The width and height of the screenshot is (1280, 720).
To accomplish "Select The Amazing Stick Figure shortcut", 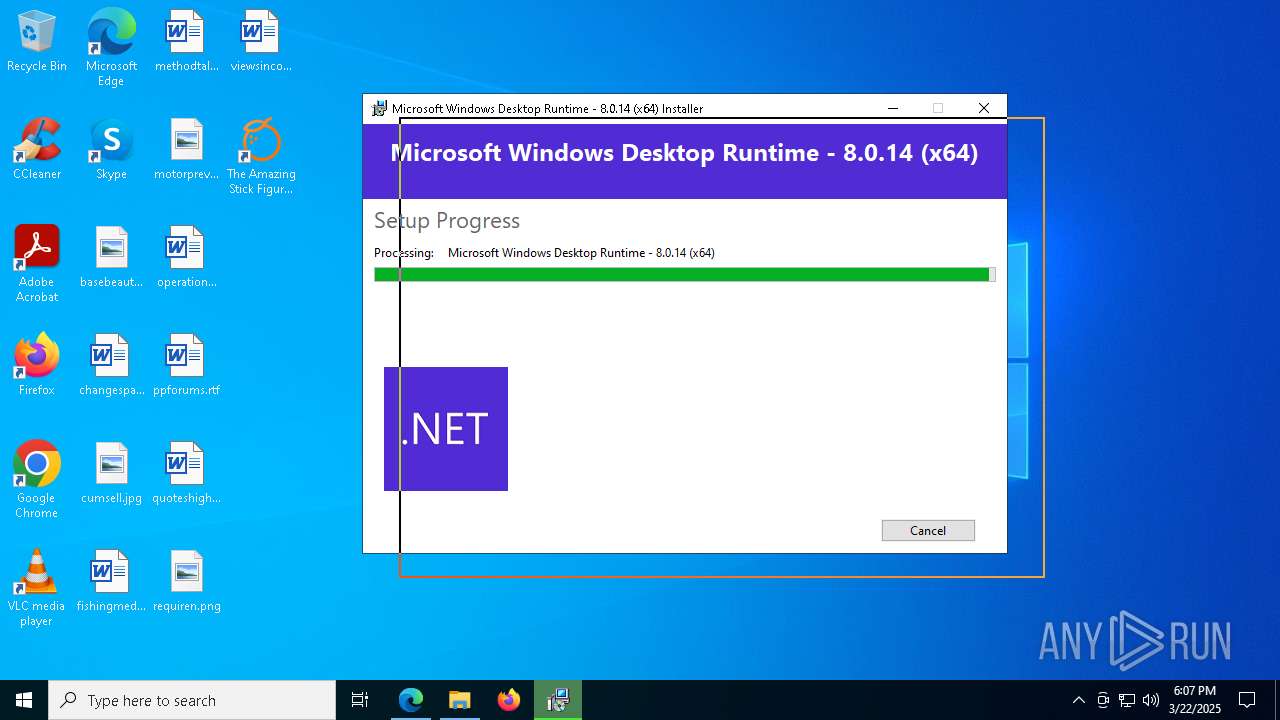I will [x=261, y=157].
